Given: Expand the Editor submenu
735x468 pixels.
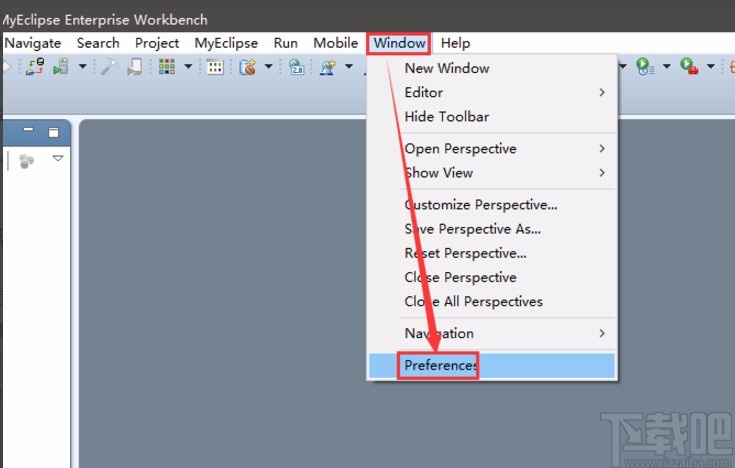Looking at the screenshot, I should [x=492, y=92].
